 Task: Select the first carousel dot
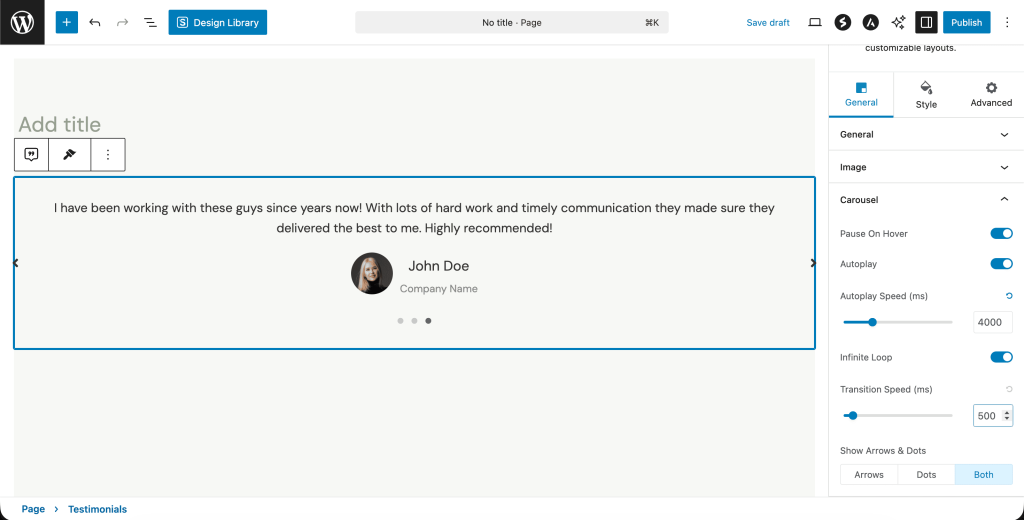point(400,321)
